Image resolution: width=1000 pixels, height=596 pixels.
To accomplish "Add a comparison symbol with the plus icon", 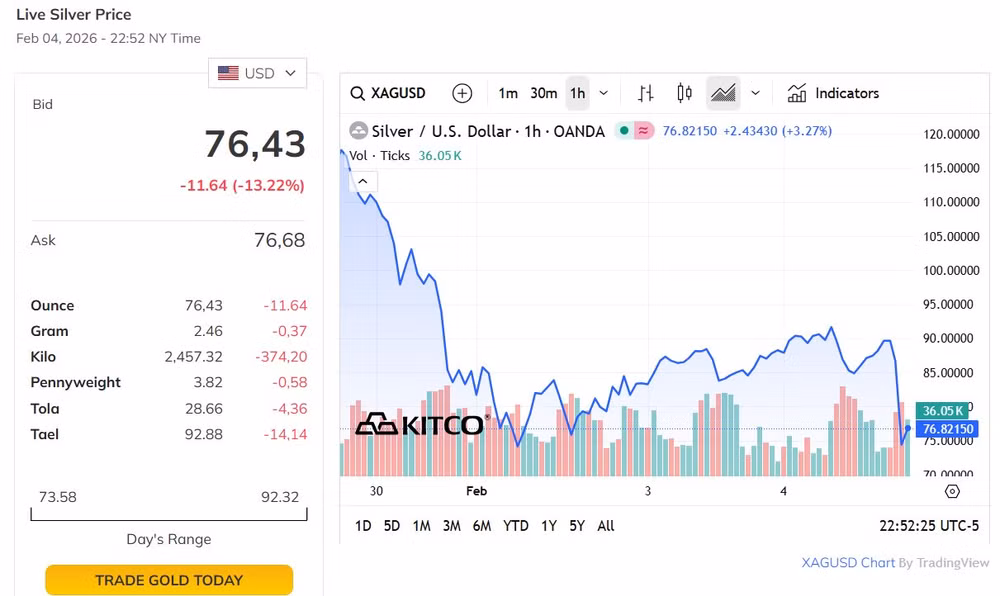I will (x=462, y=94).
